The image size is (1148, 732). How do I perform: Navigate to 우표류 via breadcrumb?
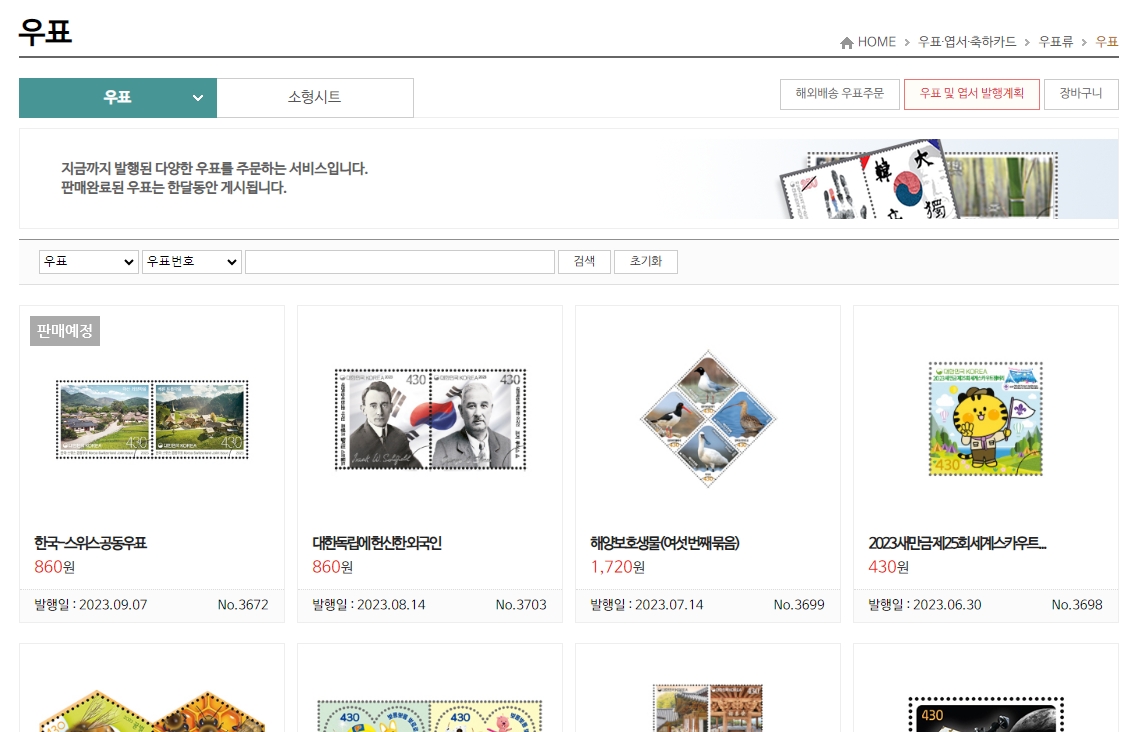[1055, 42]
